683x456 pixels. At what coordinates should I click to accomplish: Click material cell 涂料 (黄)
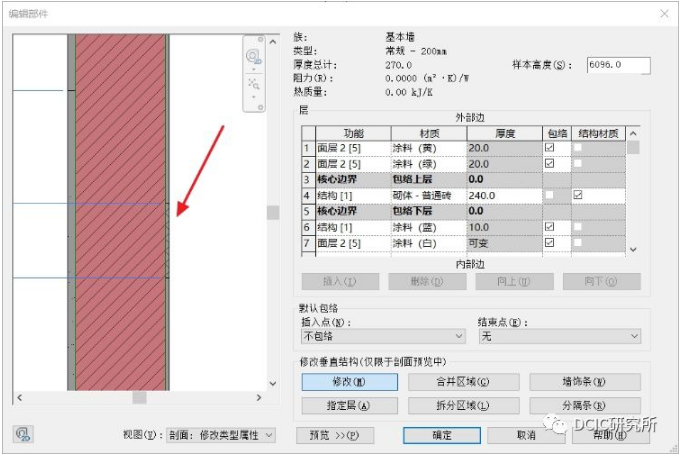(429, 148)
